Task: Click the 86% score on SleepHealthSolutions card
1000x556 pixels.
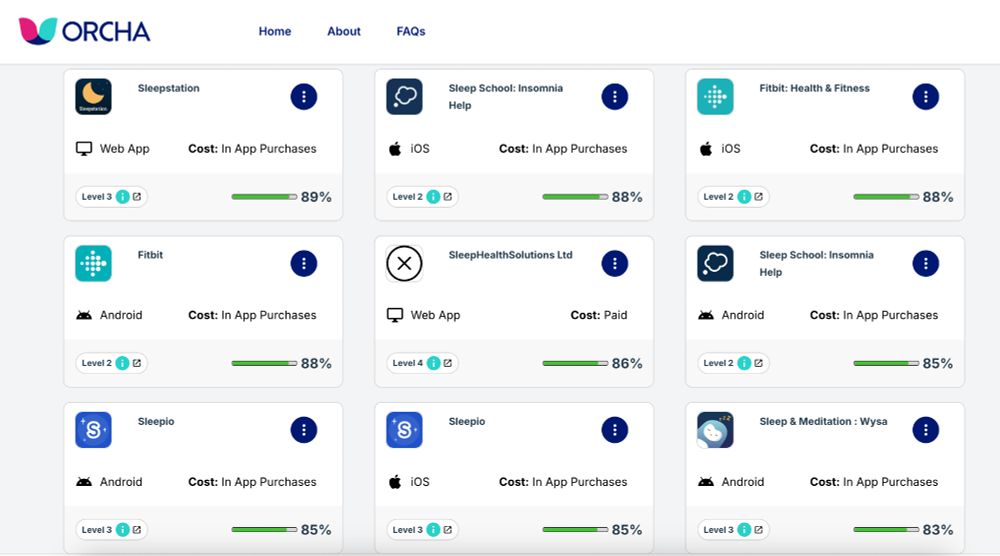Action: point(627,363)
